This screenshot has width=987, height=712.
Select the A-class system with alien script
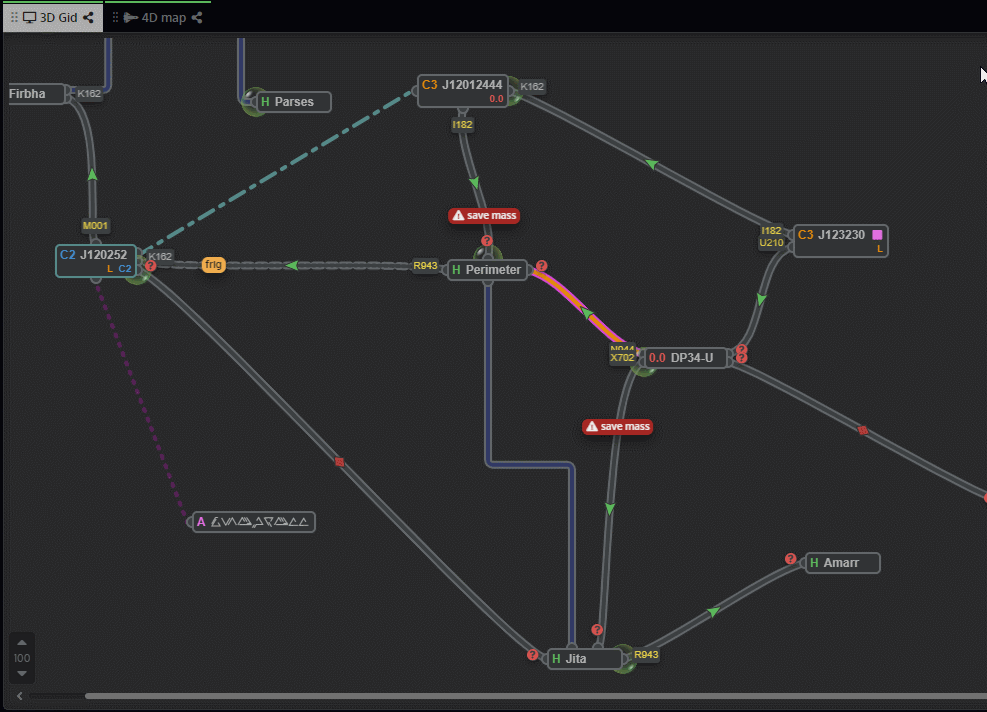253,522
